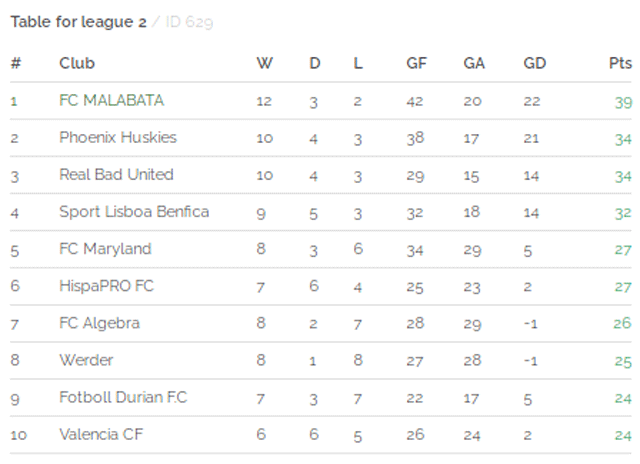The width and height of the screenshot is (640, 464).
Task: Click the GA column header
Action: (x=474, y=63)
